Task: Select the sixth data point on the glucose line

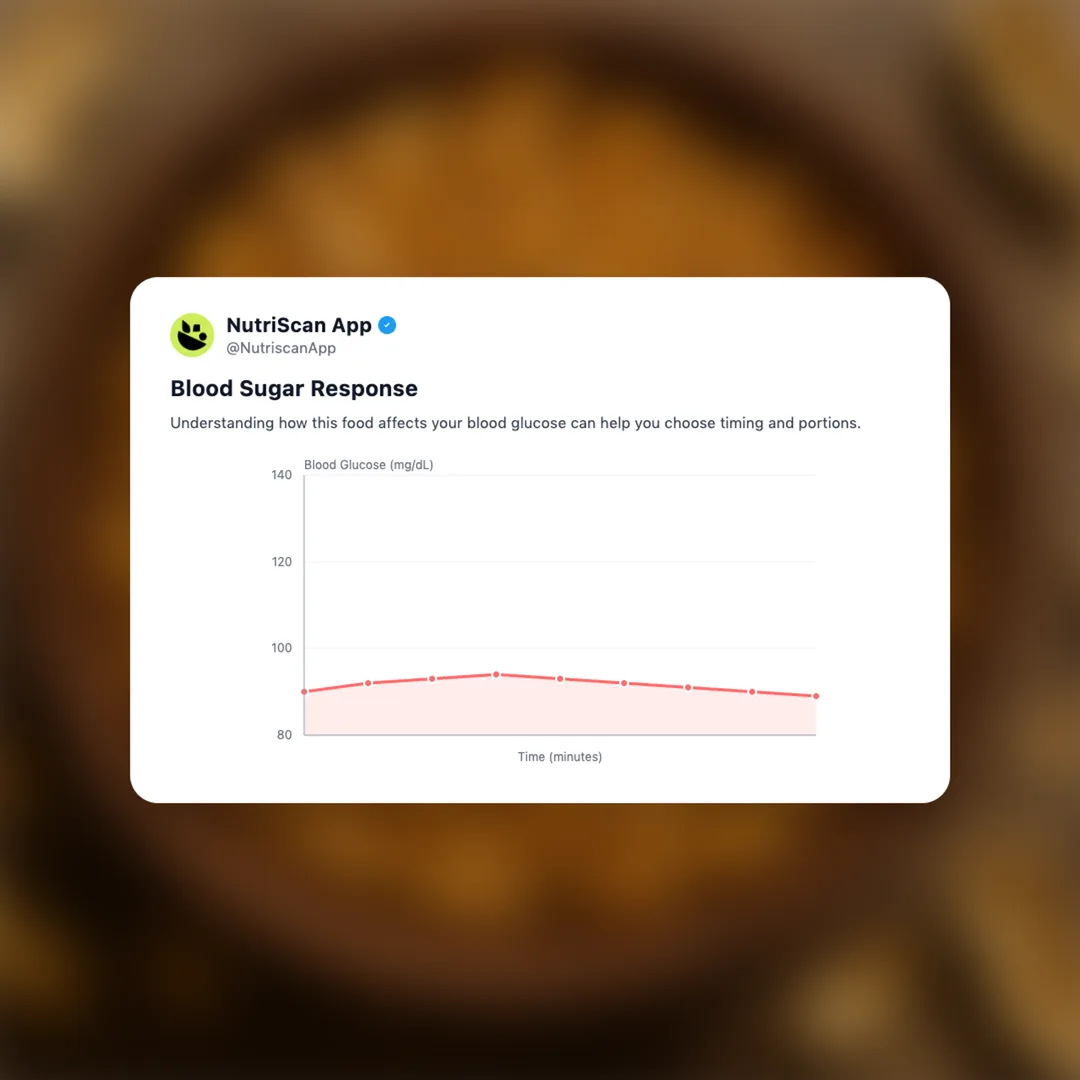Action: pyautogui.click(x=624, y=683)
